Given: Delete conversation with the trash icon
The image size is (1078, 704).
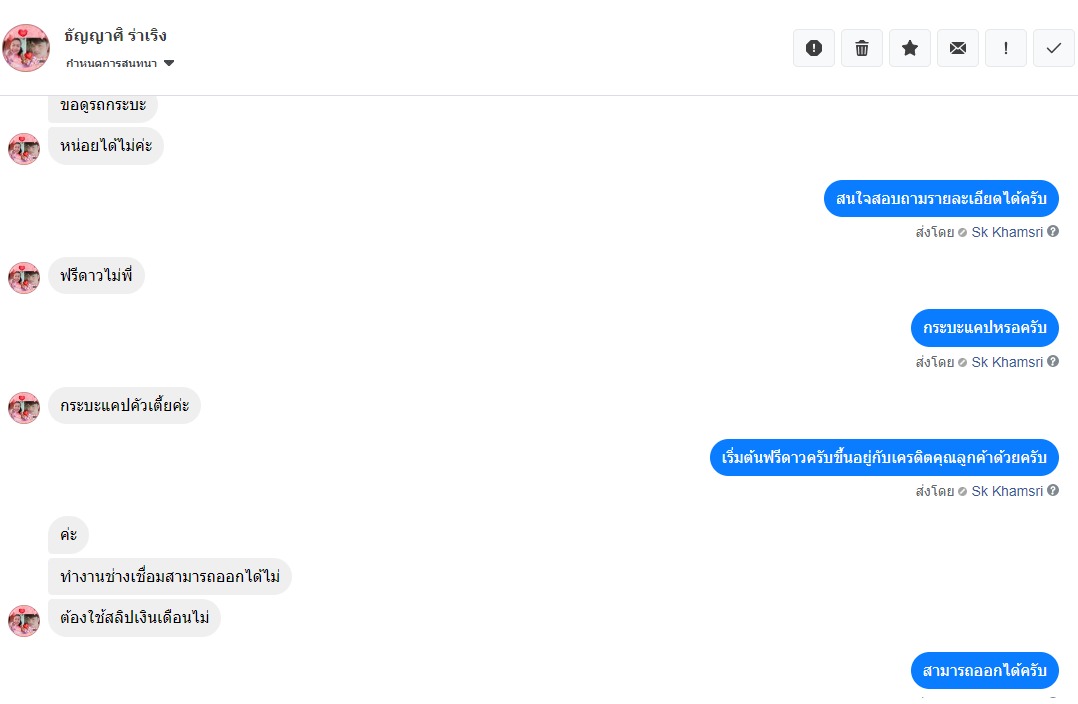Looking at the screenshot, I should pyautogui.click(x=861, y=48).
